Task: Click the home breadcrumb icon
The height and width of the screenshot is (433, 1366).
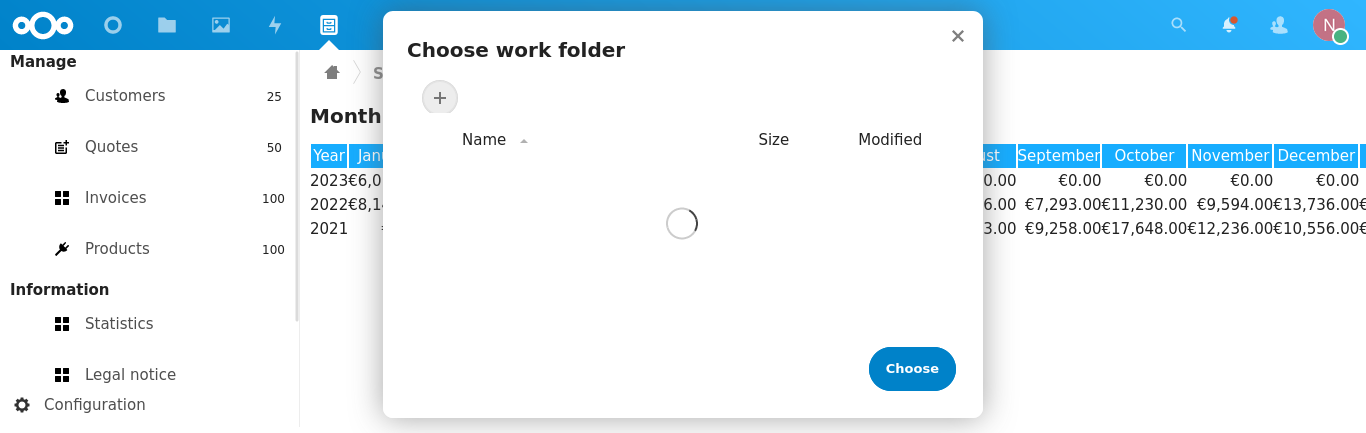Action: pyautogui.click(x=332, y=72)
